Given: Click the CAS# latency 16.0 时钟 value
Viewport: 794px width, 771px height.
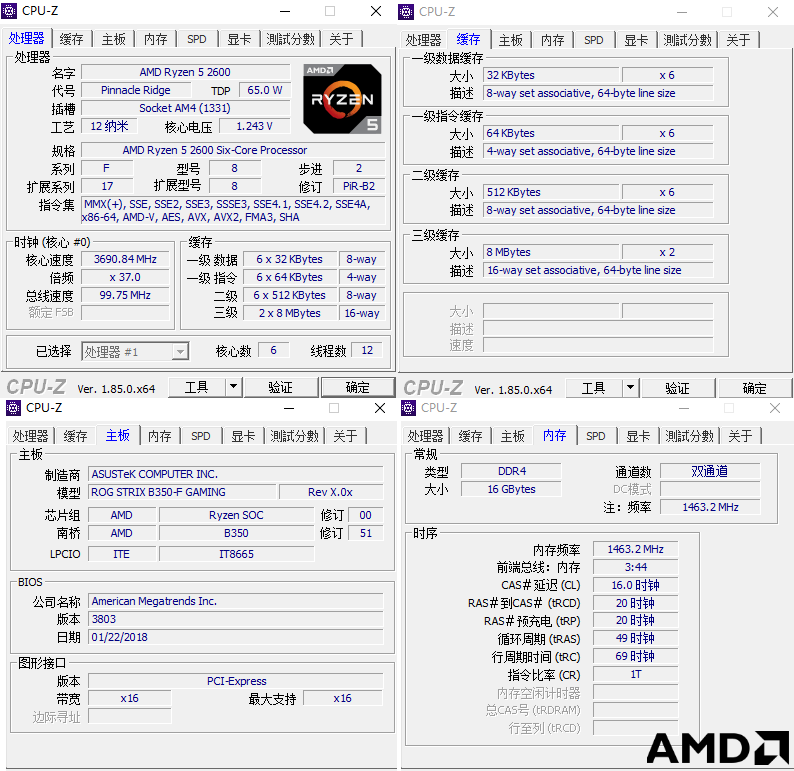Looking at the screenshot, I should click(636, 585).
